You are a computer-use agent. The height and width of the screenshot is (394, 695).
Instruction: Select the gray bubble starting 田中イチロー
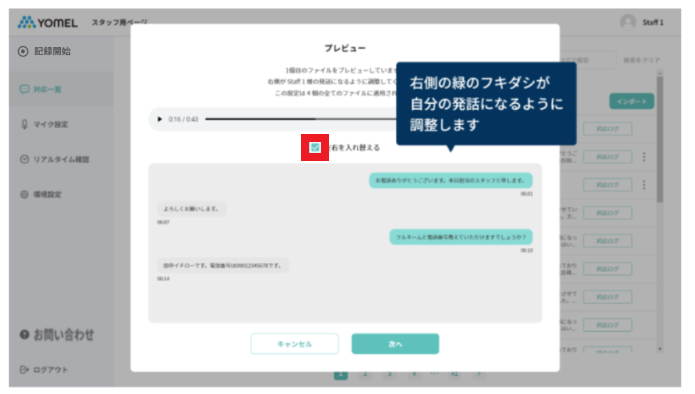(223, 265)
